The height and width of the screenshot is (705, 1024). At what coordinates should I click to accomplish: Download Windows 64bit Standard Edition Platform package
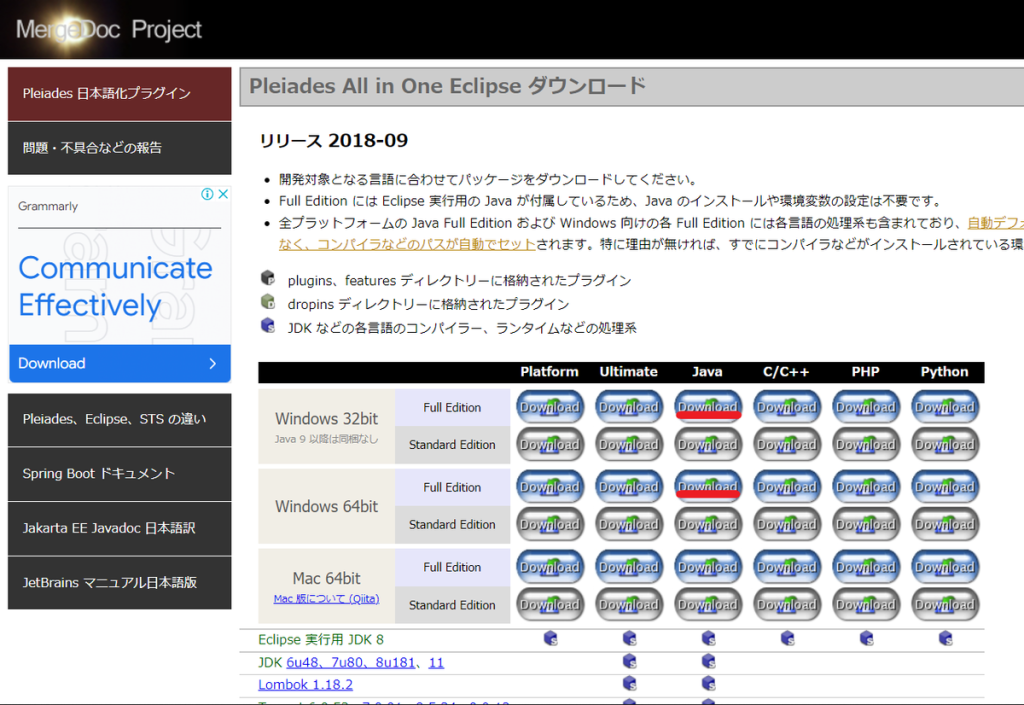point(549,524)
